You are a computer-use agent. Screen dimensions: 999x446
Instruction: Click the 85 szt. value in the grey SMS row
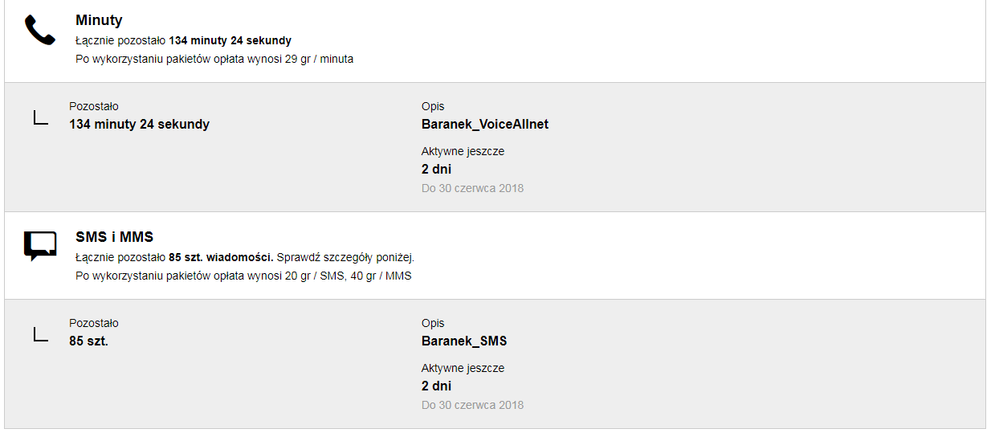[88, 341]
